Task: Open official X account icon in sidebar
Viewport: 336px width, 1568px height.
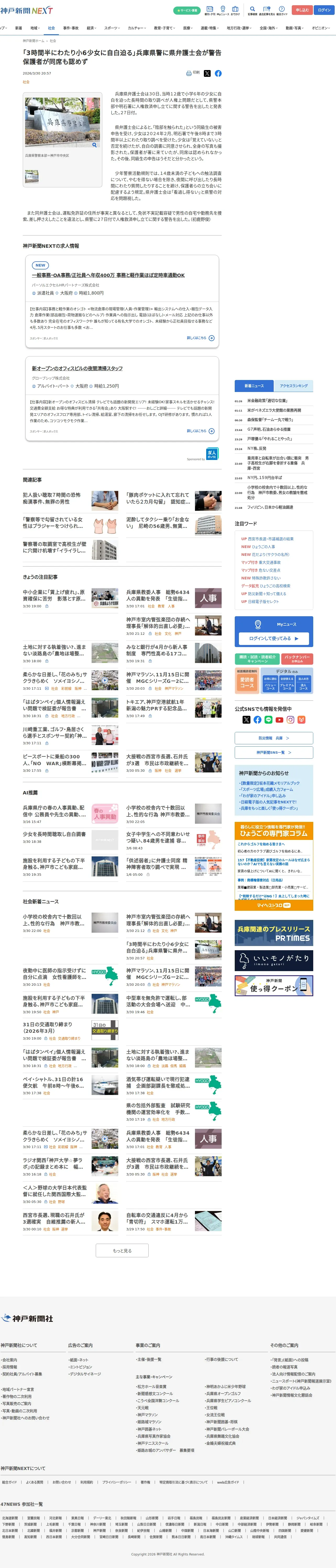Action: [246, 719]
